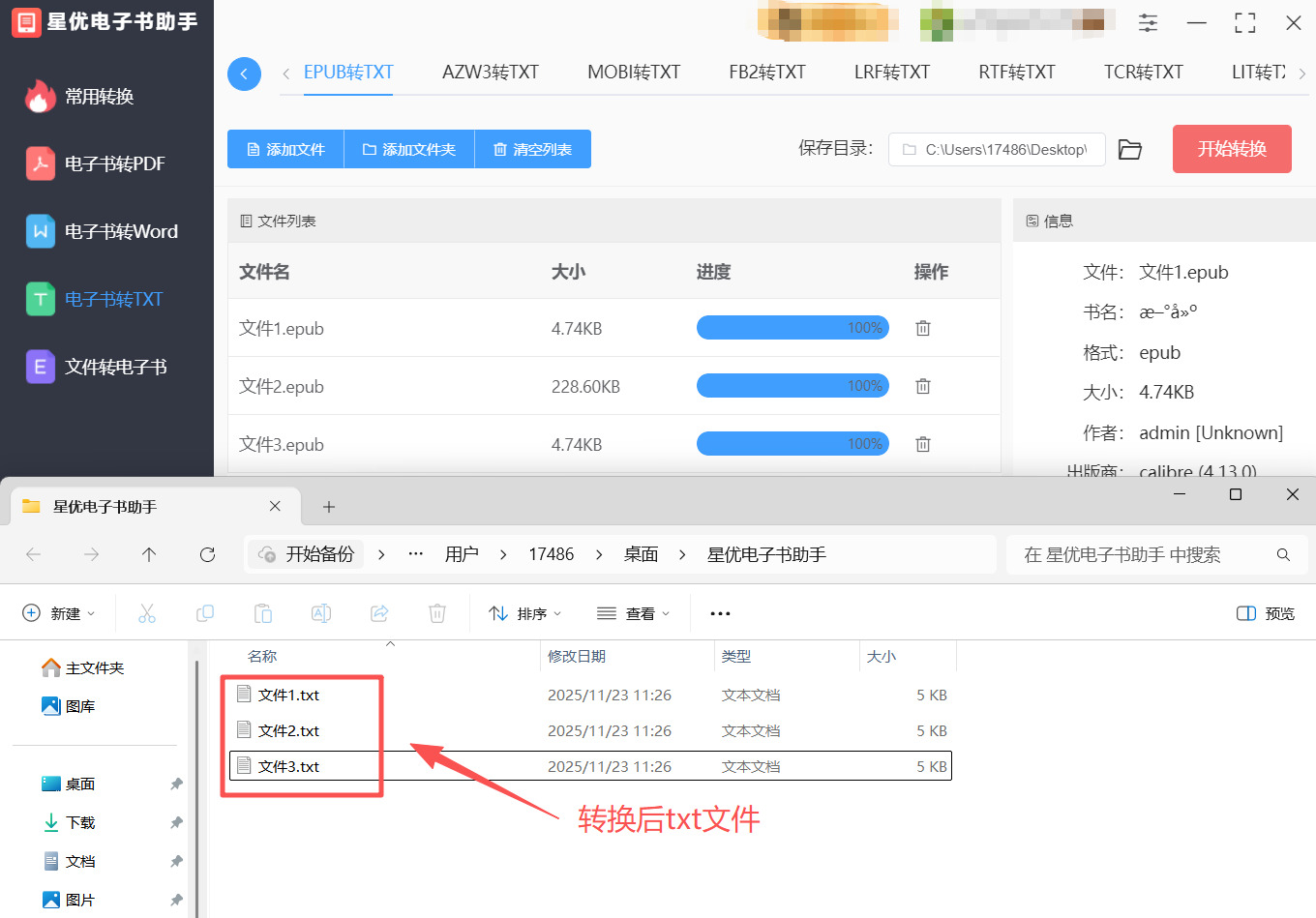
Task: Click the Explorer search box 在星优电子书助手中搜索
Action: coord(1157,553)
